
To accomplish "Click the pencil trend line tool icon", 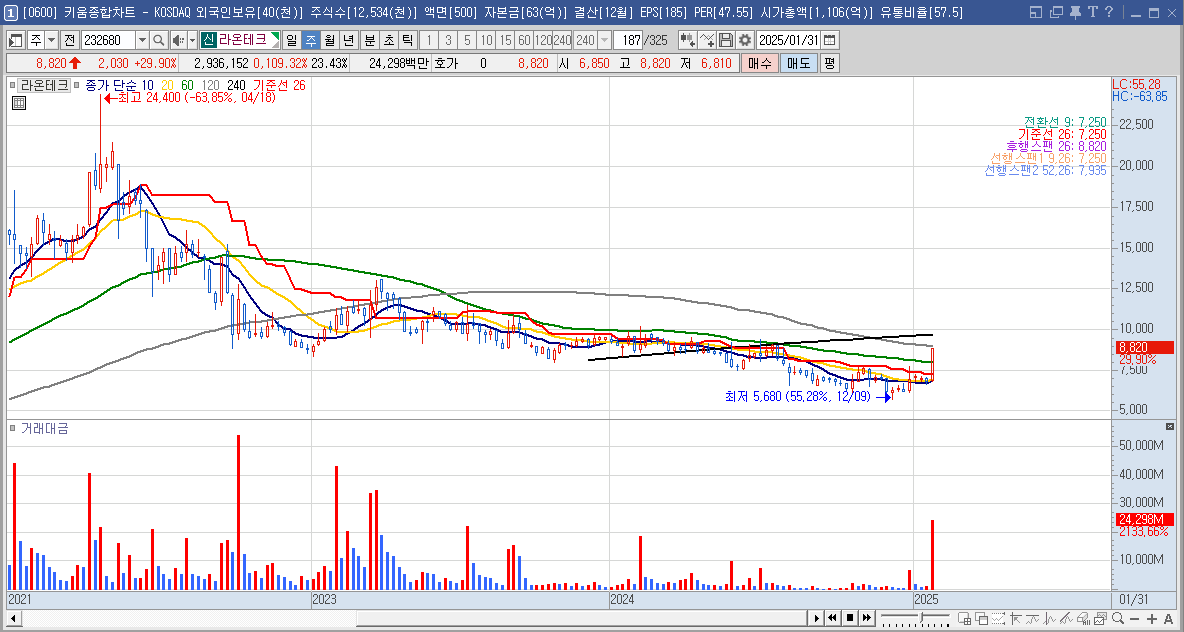I will pos(1066,618).
